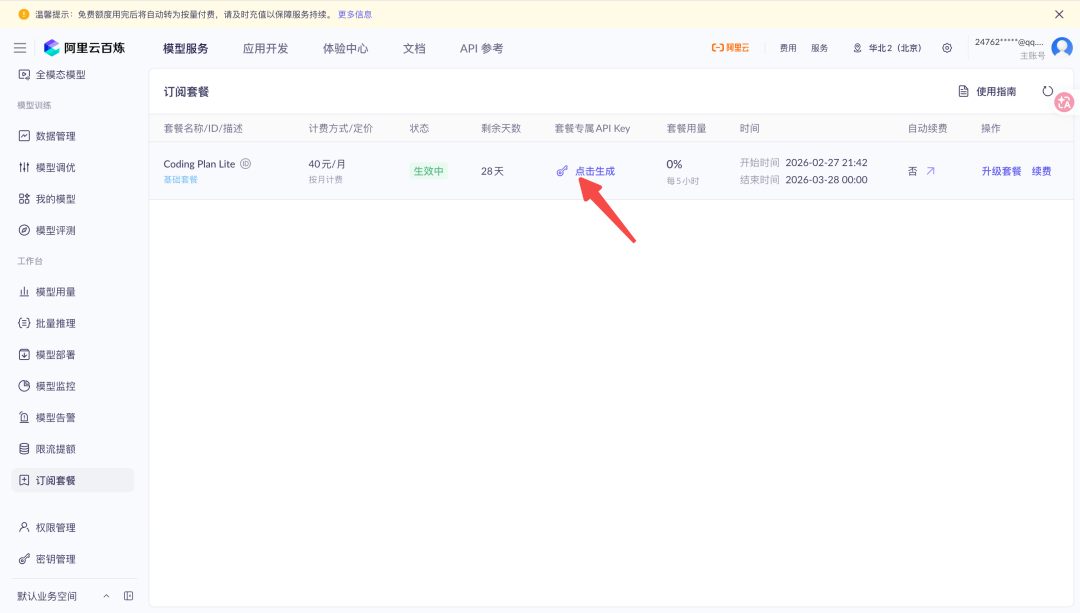
Task: Click the settings gear in top bar
Action: click(x=947, y=46)
